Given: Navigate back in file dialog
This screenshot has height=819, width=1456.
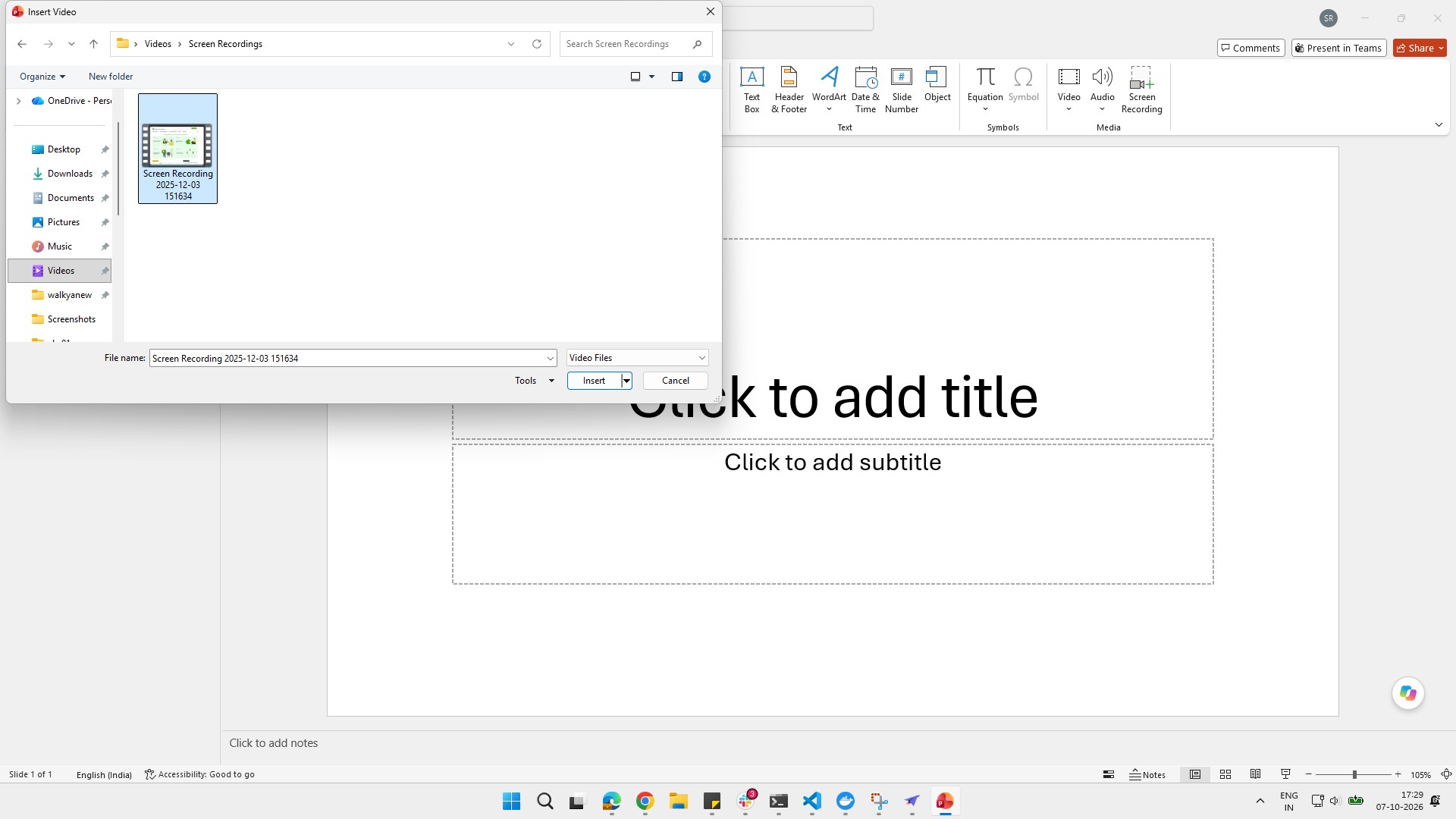Looking at the screenshot, I should (x=22, y=44).
